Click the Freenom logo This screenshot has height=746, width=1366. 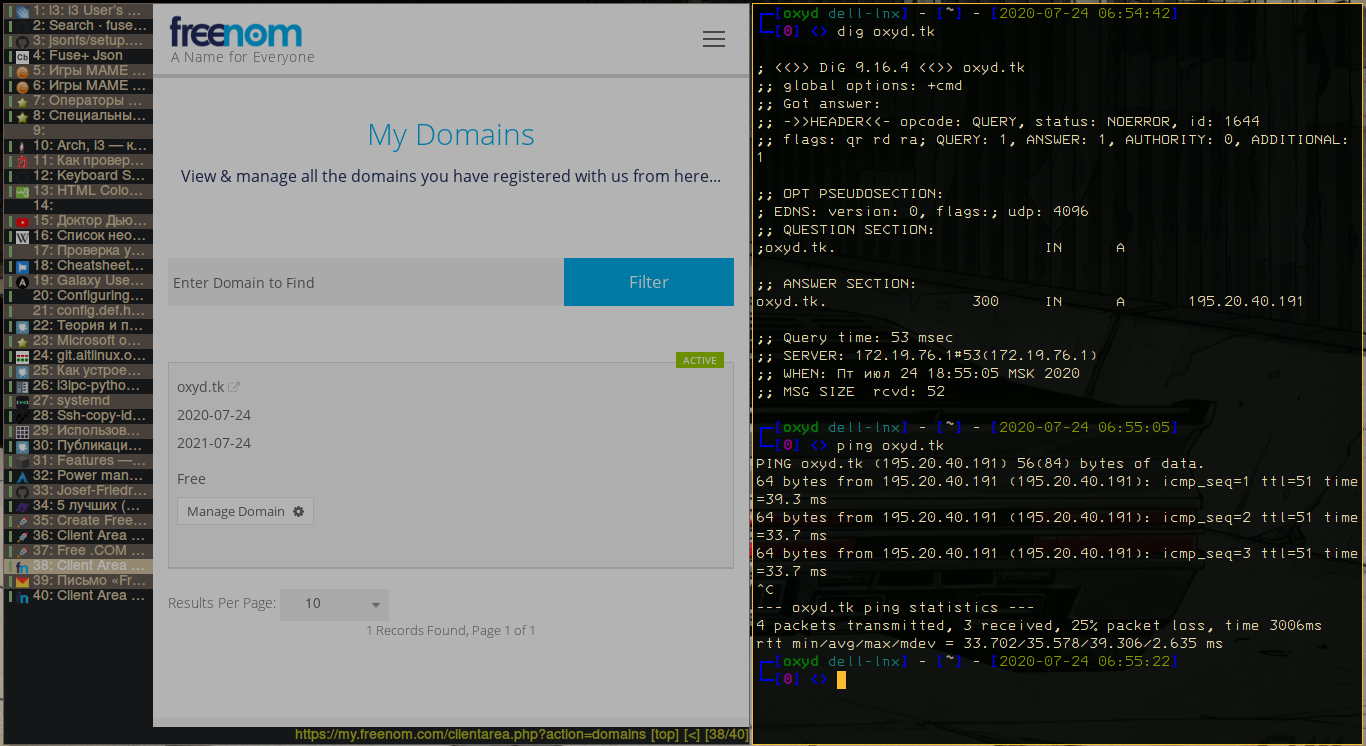236,32
